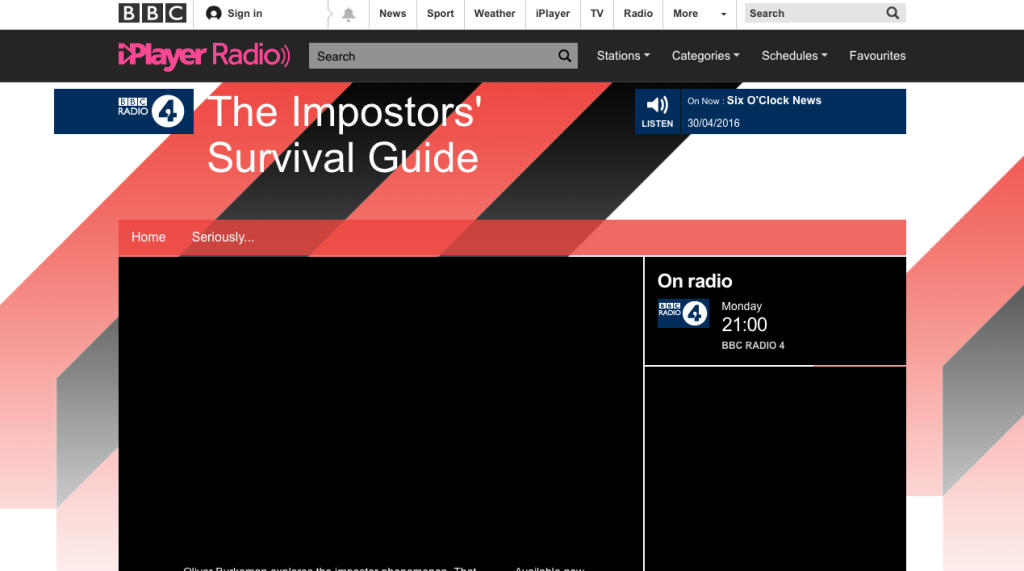Select the Home tab of the programme
Screen dimensions: 1024x571
[x=148, y=237]
